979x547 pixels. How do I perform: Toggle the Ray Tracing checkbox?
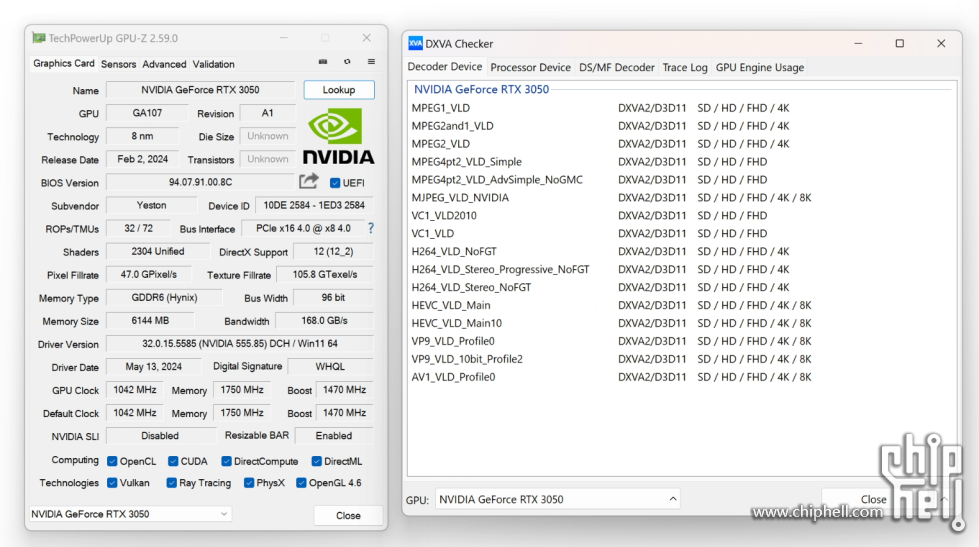[x=172, y=483]
